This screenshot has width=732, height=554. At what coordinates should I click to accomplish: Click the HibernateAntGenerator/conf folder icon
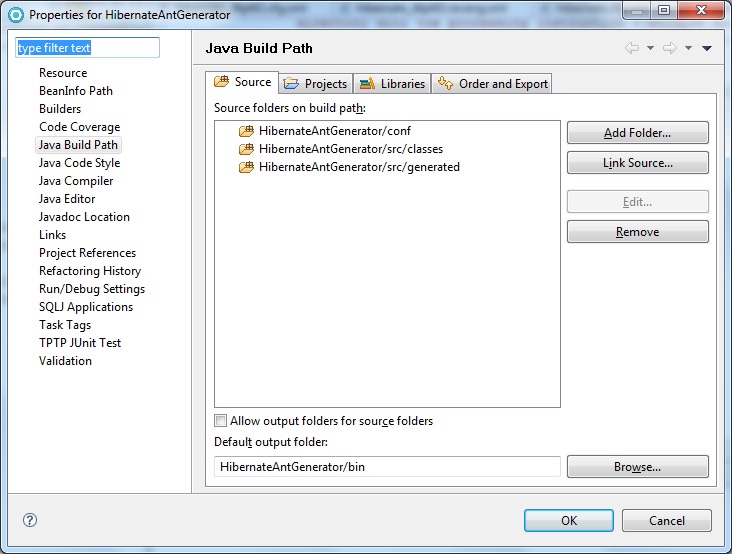(x=246, y=131)
